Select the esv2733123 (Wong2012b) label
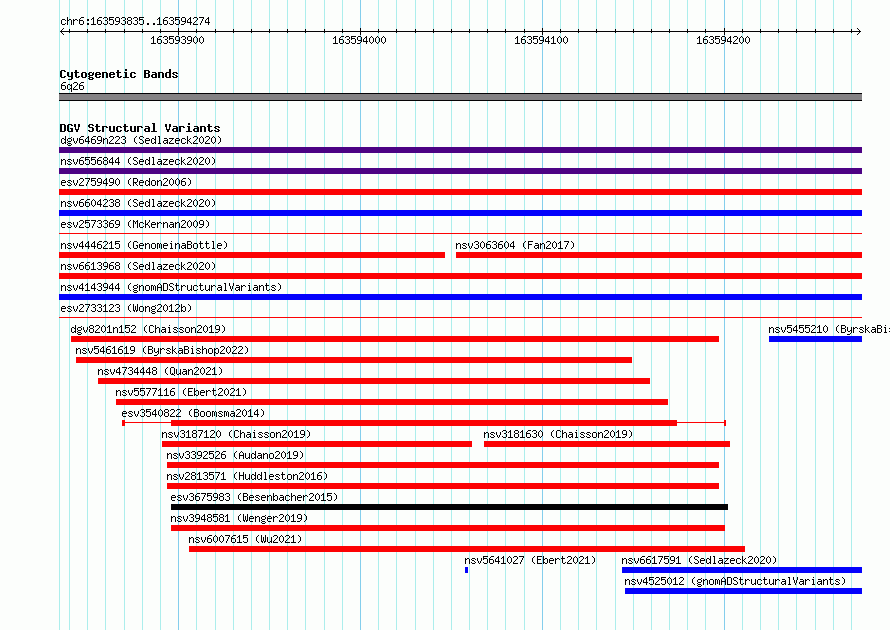Image resolution: width=890 pixels, height=630 pixels. [x=126, y=308]
